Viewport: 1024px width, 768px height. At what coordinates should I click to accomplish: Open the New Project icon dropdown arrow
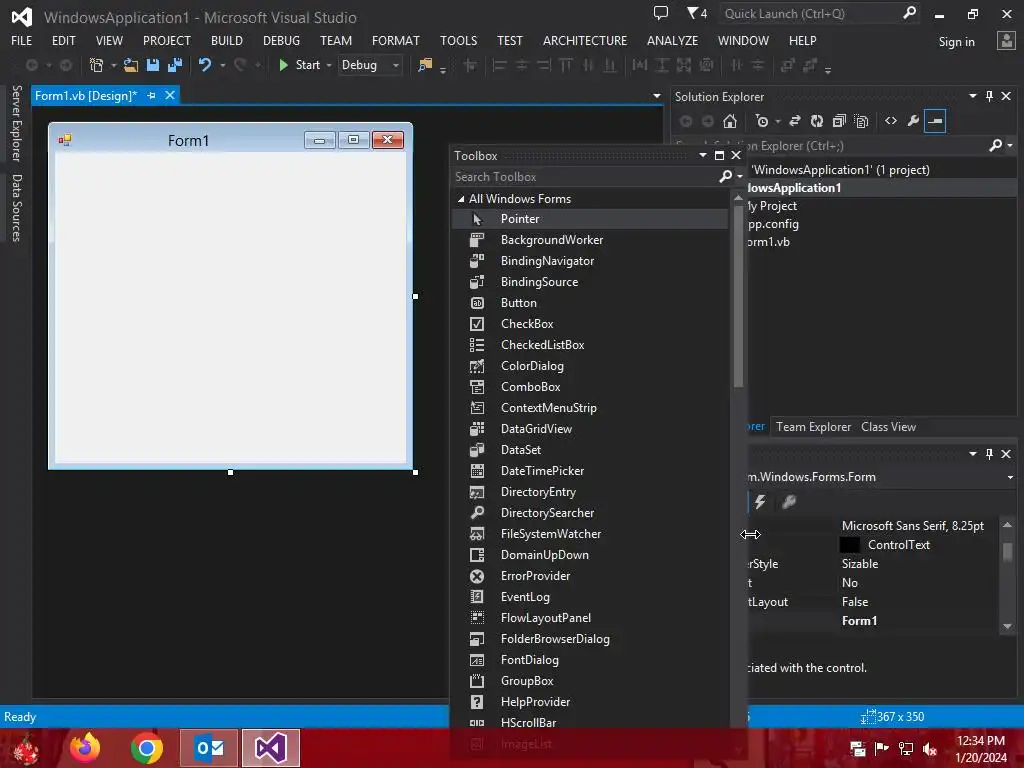coord(113,65)
